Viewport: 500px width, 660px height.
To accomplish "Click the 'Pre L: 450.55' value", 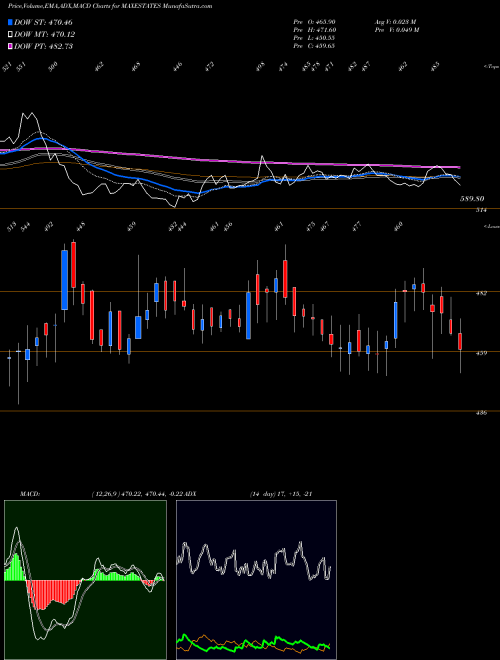I will [x=314, y=38].
